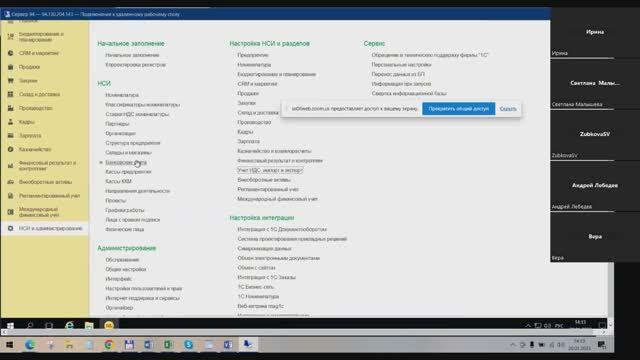This screenshot has width=640, height=360.
Task: Open Организации under НСИ
Action: coord(120,133)
